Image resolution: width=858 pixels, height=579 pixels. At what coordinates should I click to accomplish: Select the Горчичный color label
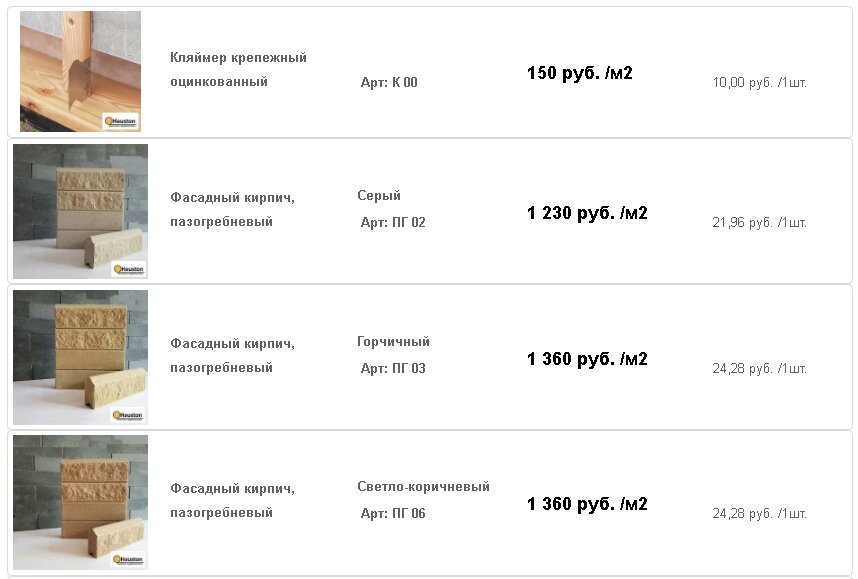[393, 341]
